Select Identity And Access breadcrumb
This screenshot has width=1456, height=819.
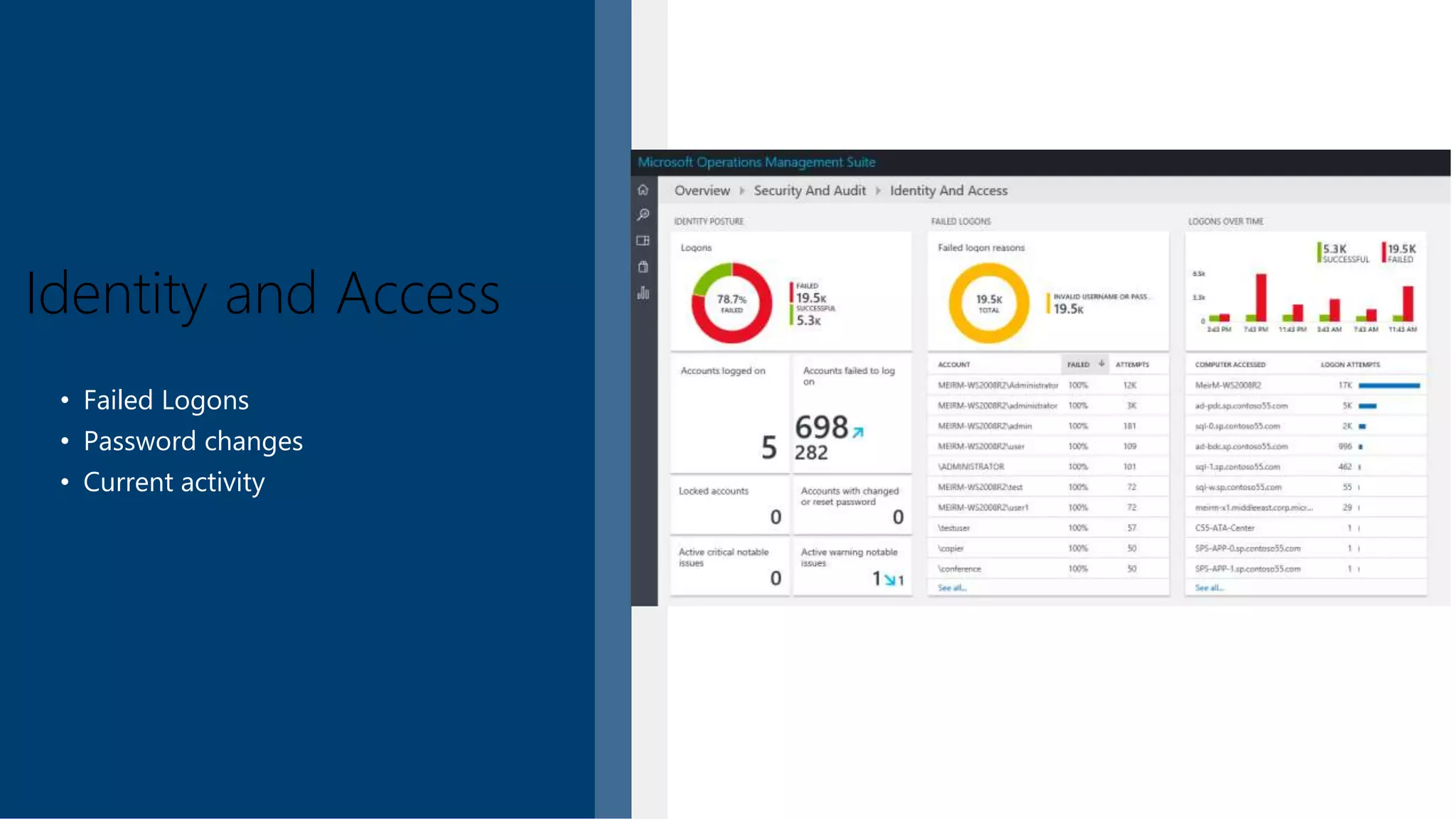tap(948, 191)
